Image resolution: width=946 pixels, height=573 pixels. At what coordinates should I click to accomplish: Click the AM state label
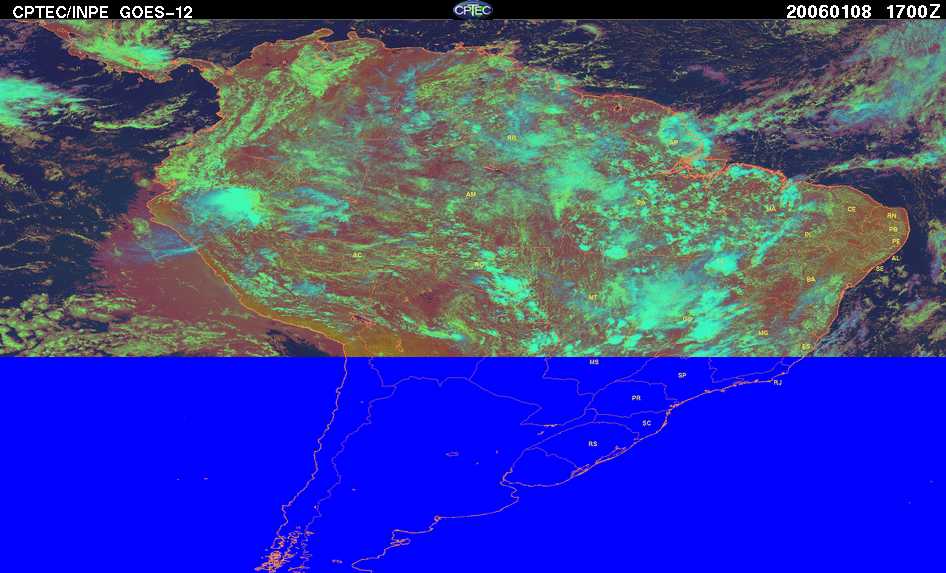471,195
